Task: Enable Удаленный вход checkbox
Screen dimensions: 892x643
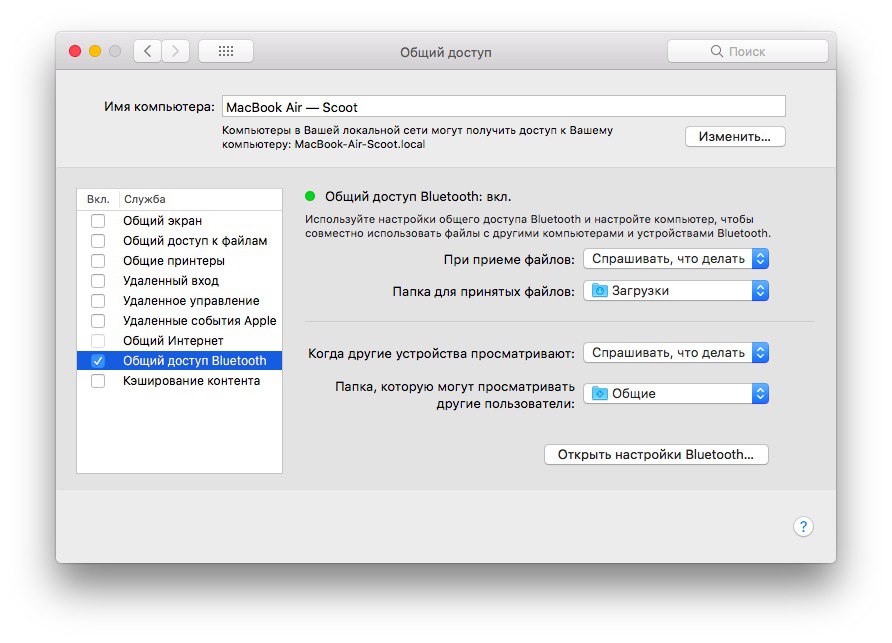Action: (x=98, y=281)
